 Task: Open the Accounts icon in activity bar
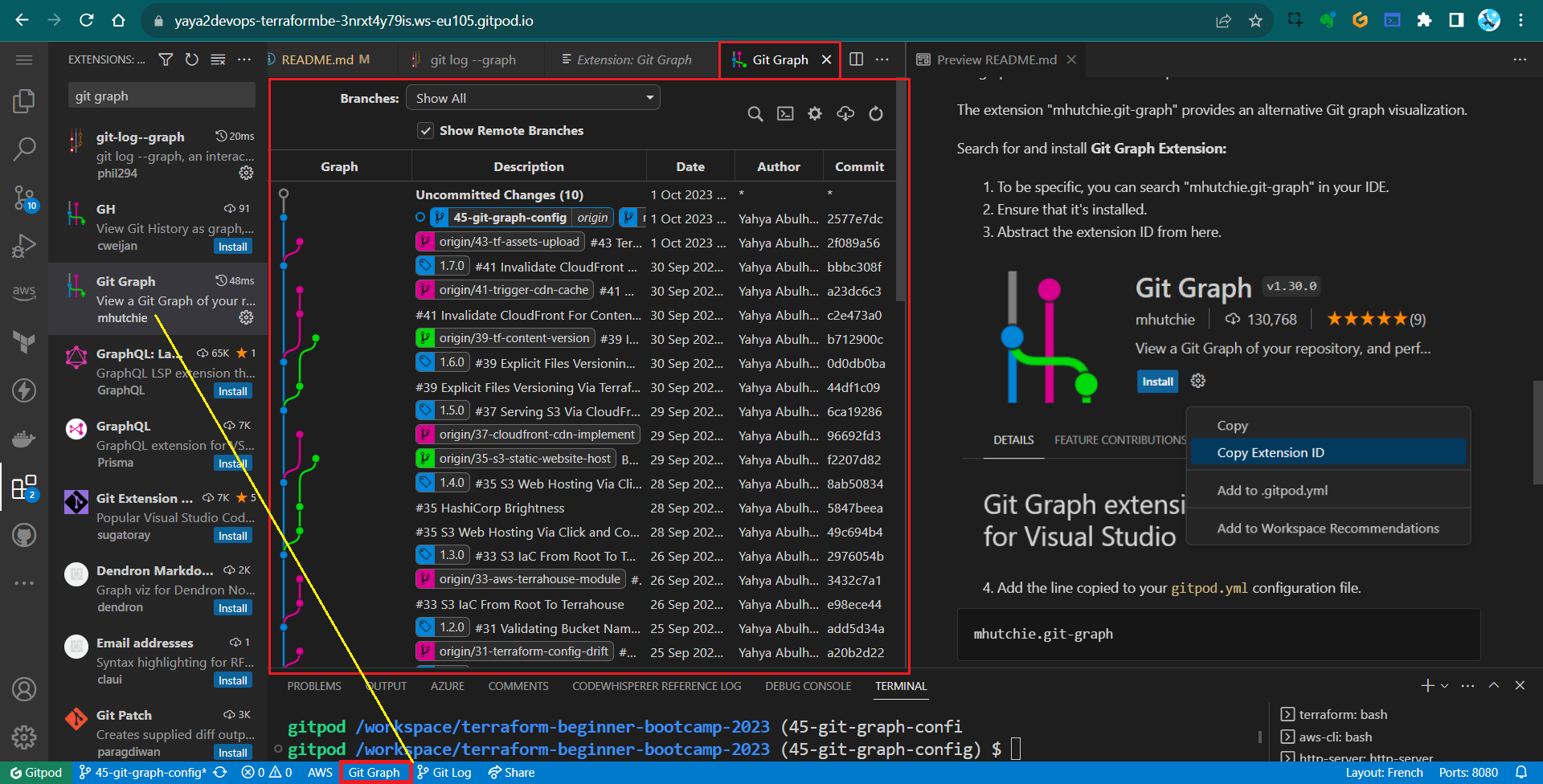click(x=24, y=689)
